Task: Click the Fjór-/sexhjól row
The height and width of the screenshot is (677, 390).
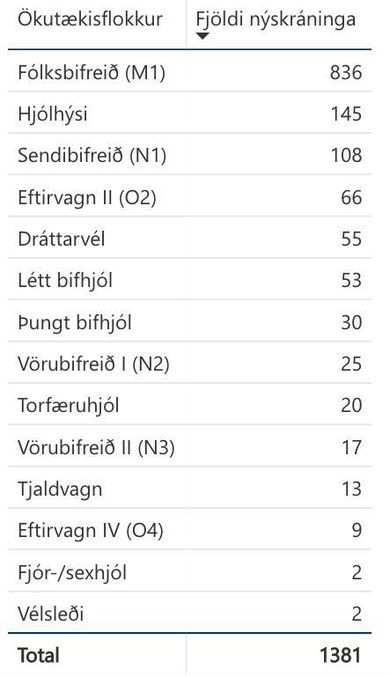Action: pos(190,573)
